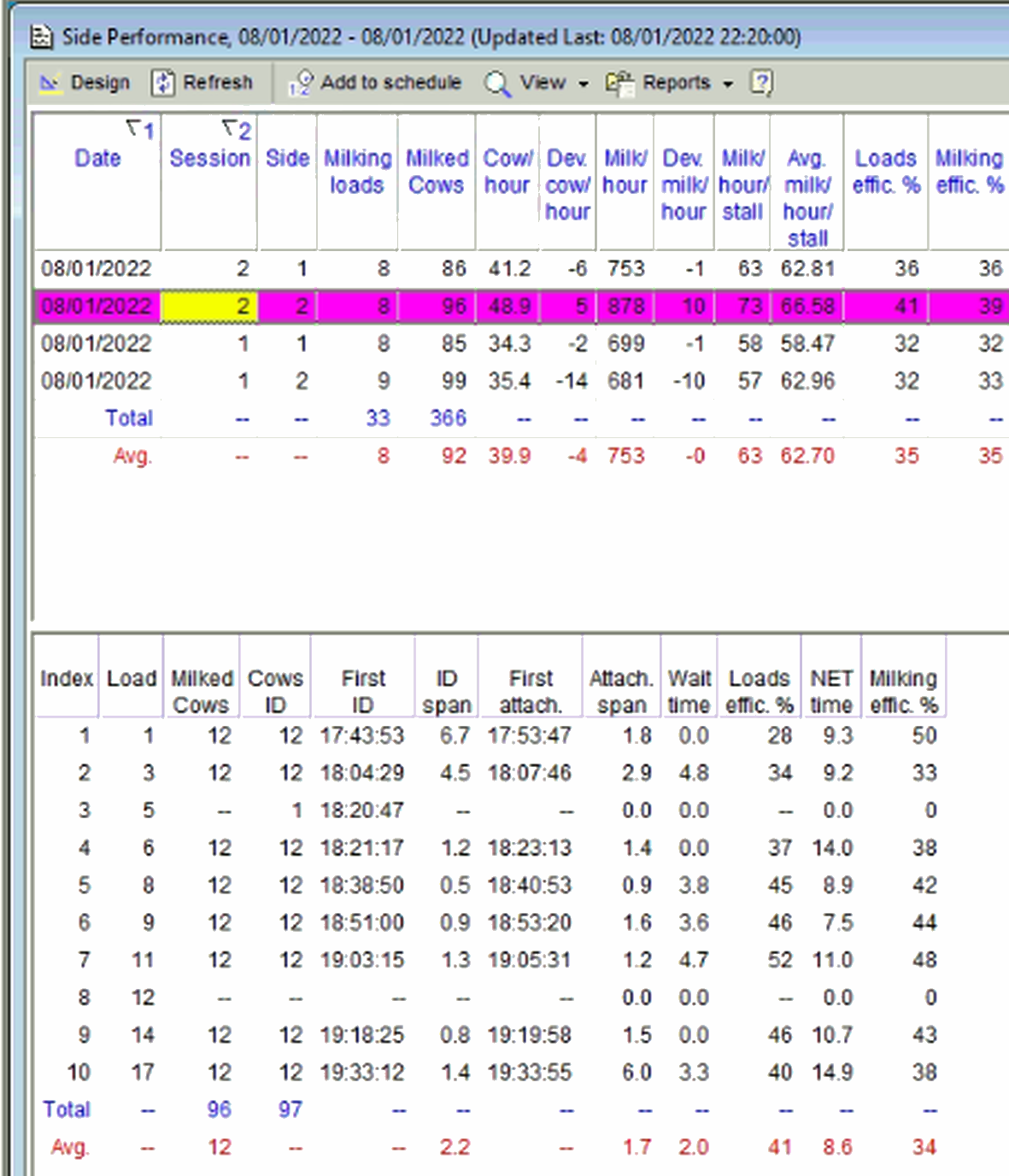
Task: Select the Milking loads column header
Action: coord(357,172)
